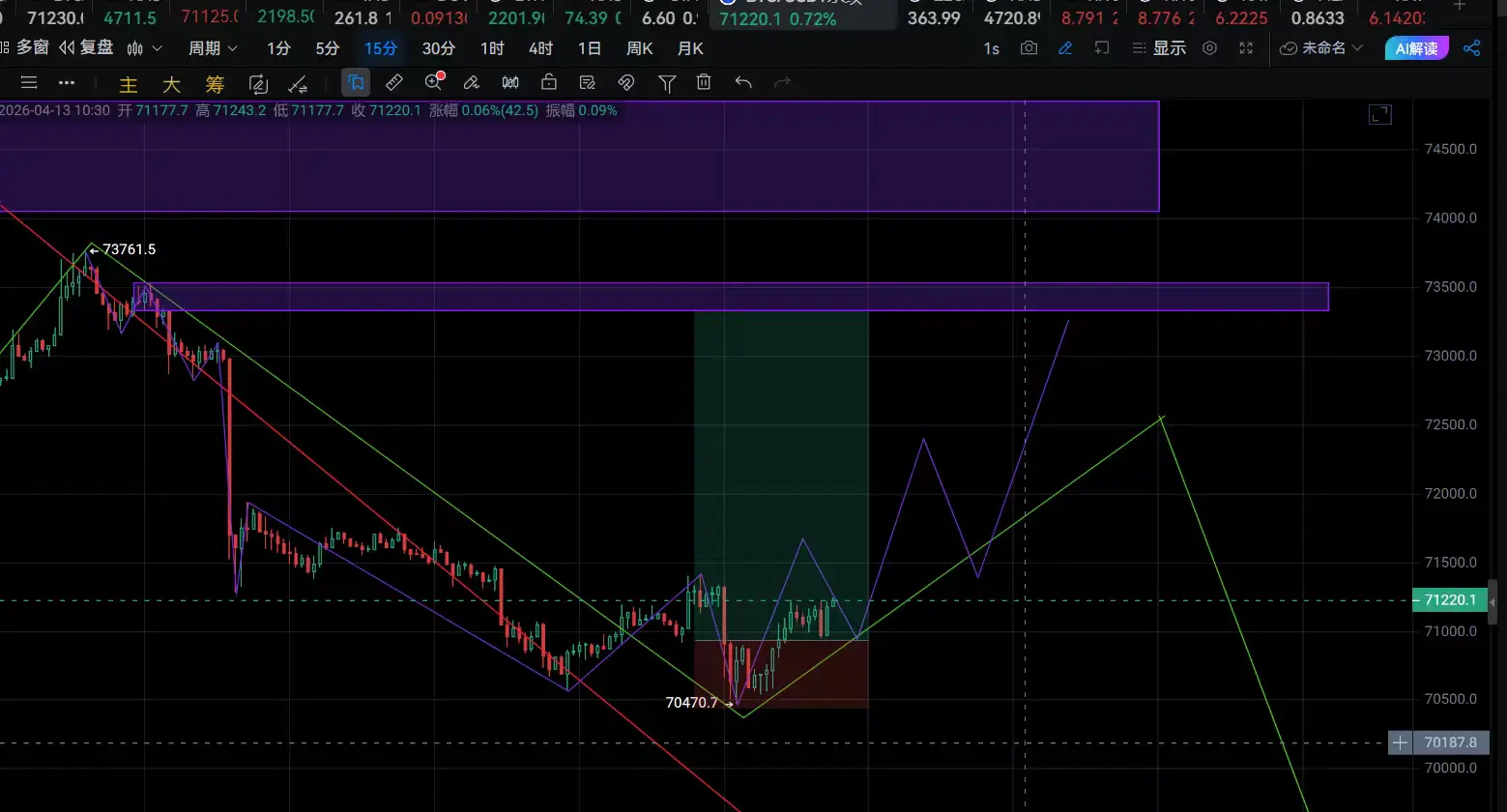Click the zoom-in magnifier icon
This screenshot has width=1507, height=812.
click(x=434, y=82)
